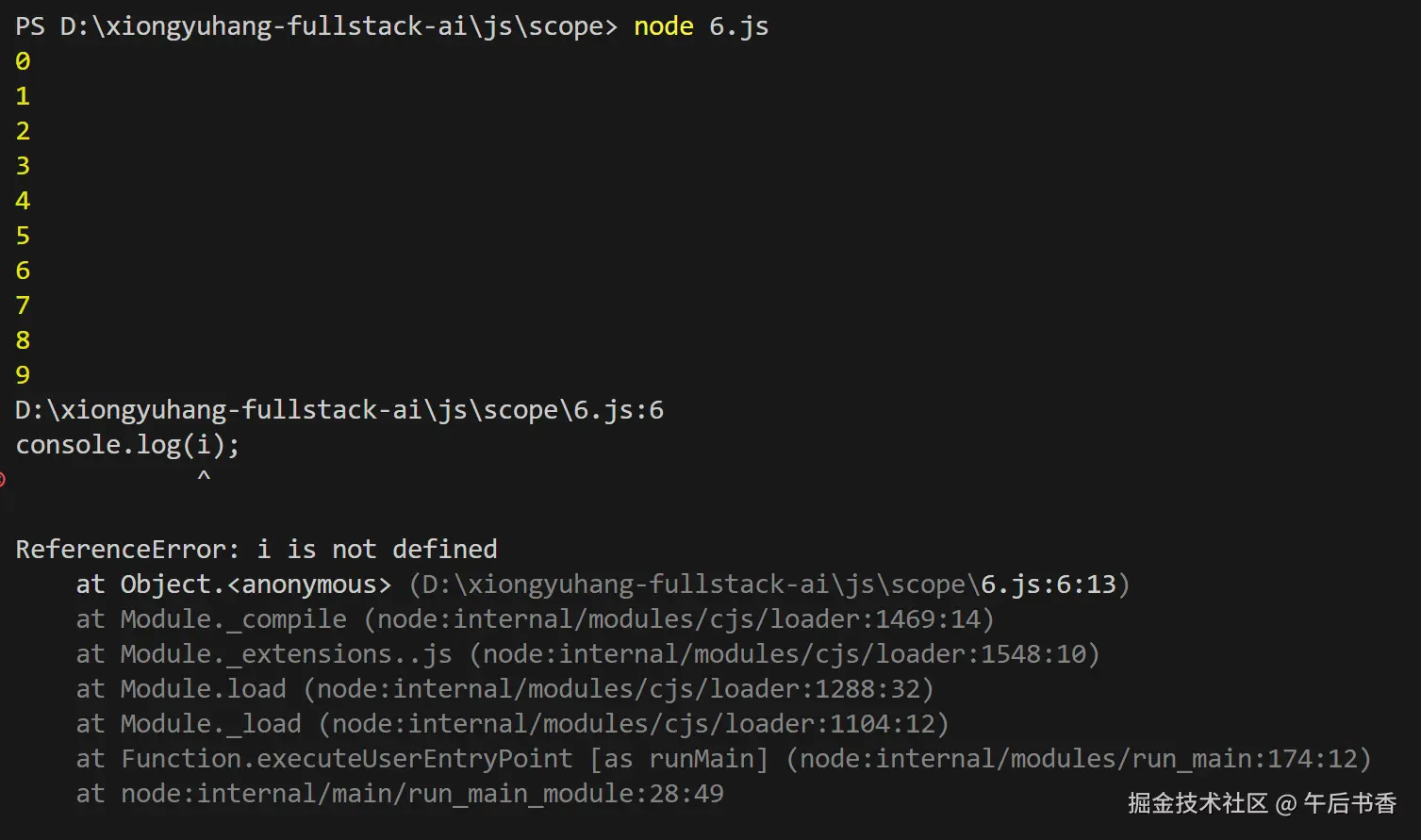Click the "node" command in the prompt
Image resolution: width=1421 pixels, height=840 pixels.
coord(663,26)
